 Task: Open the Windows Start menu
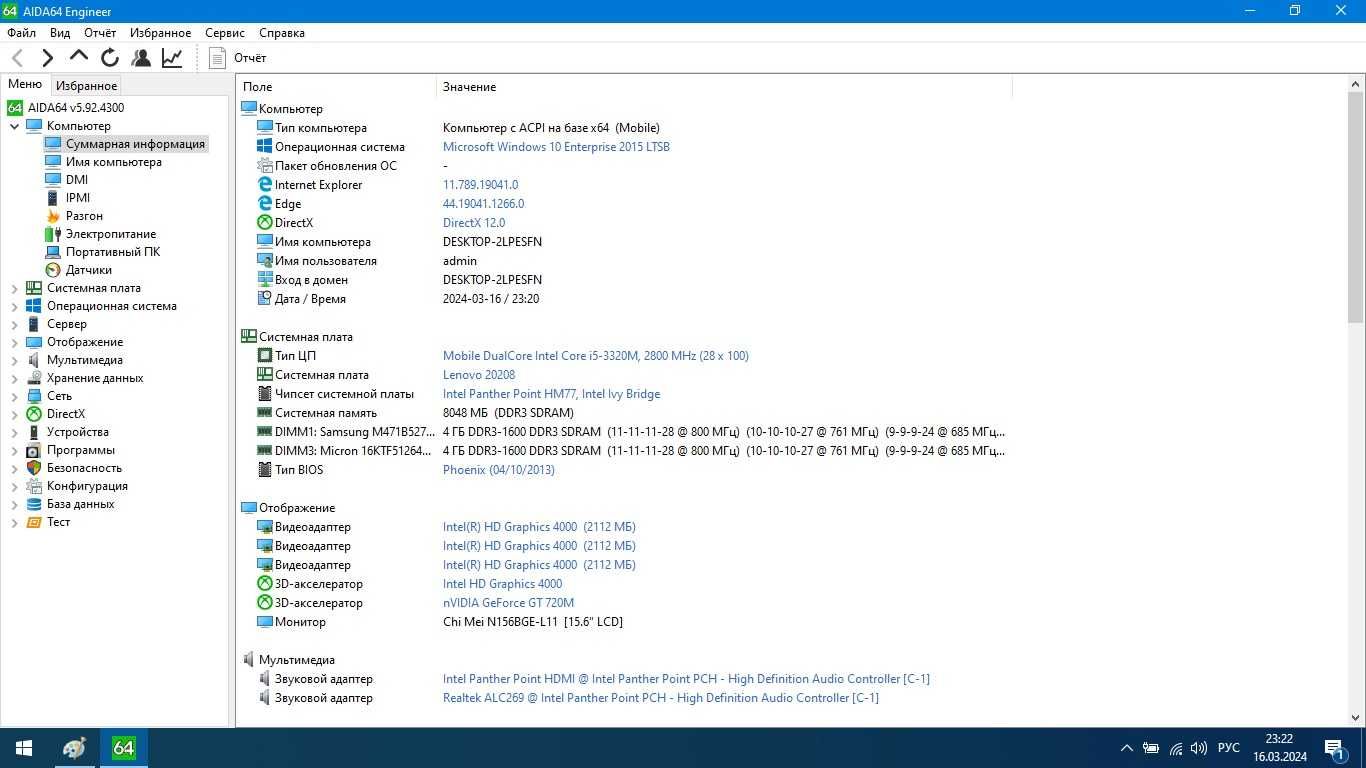[24, 748]
